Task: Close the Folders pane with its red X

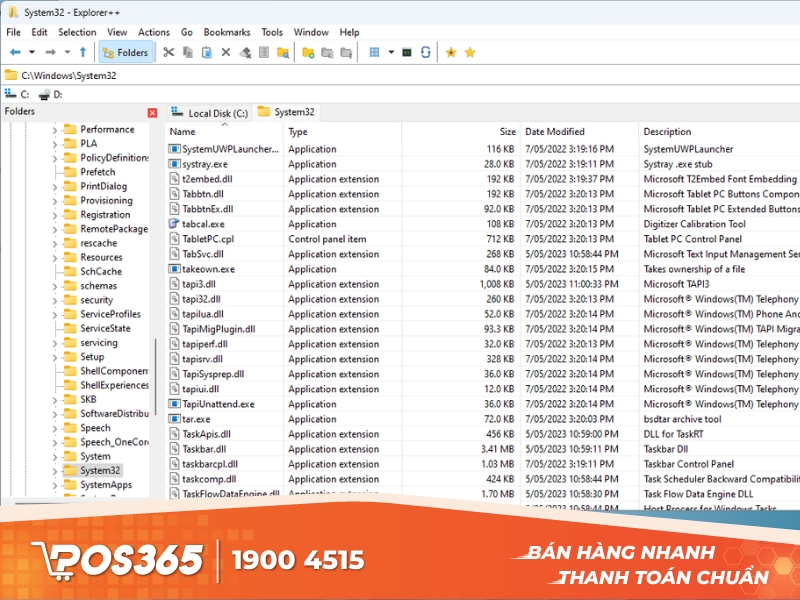Action: pyautogui.click(x=152, y=112)
